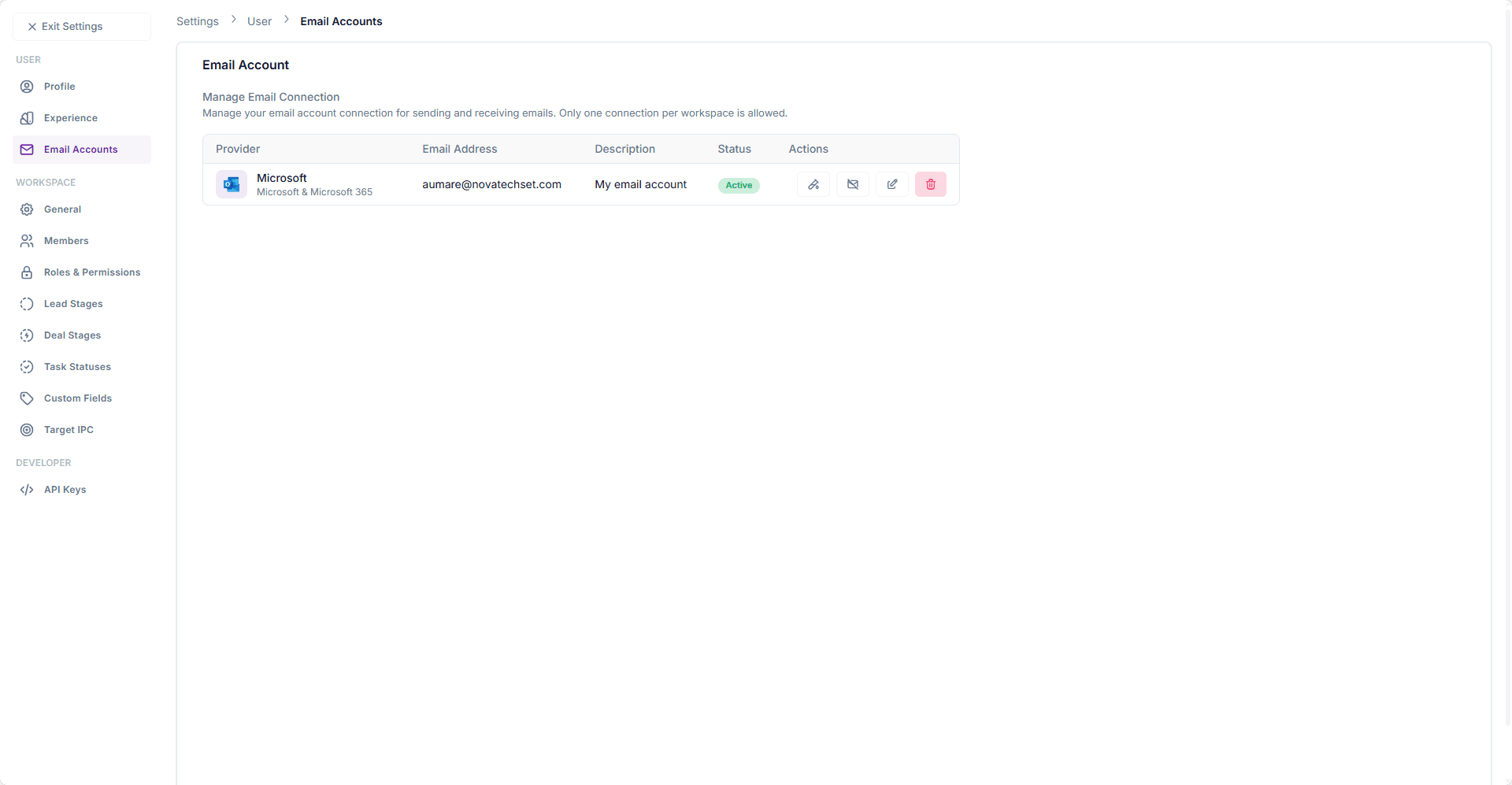Click the Active status badge

coord(738,185)
